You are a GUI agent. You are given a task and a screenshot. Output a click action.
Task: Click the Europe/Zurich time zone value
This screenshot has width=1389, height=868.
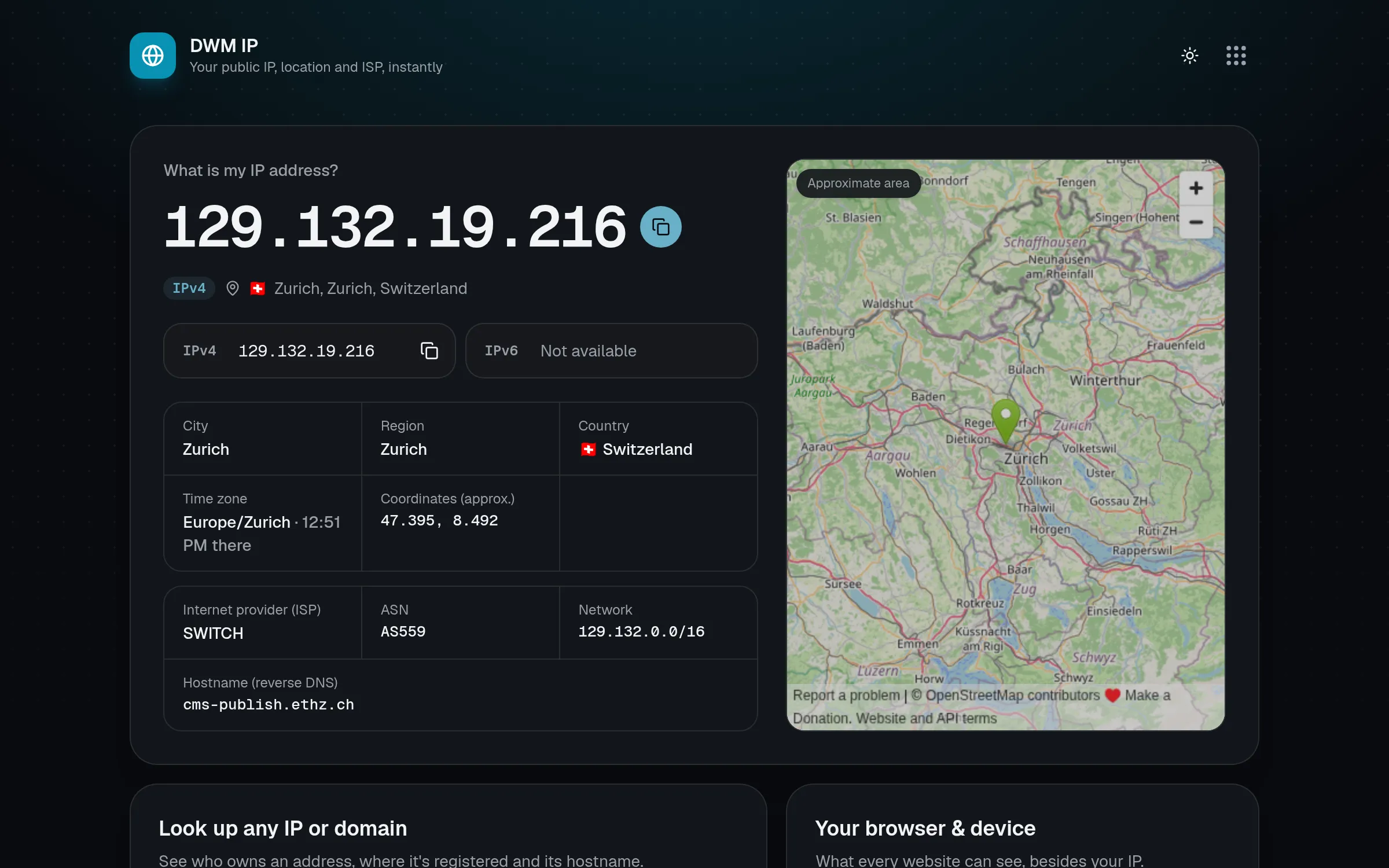(236, 523)
